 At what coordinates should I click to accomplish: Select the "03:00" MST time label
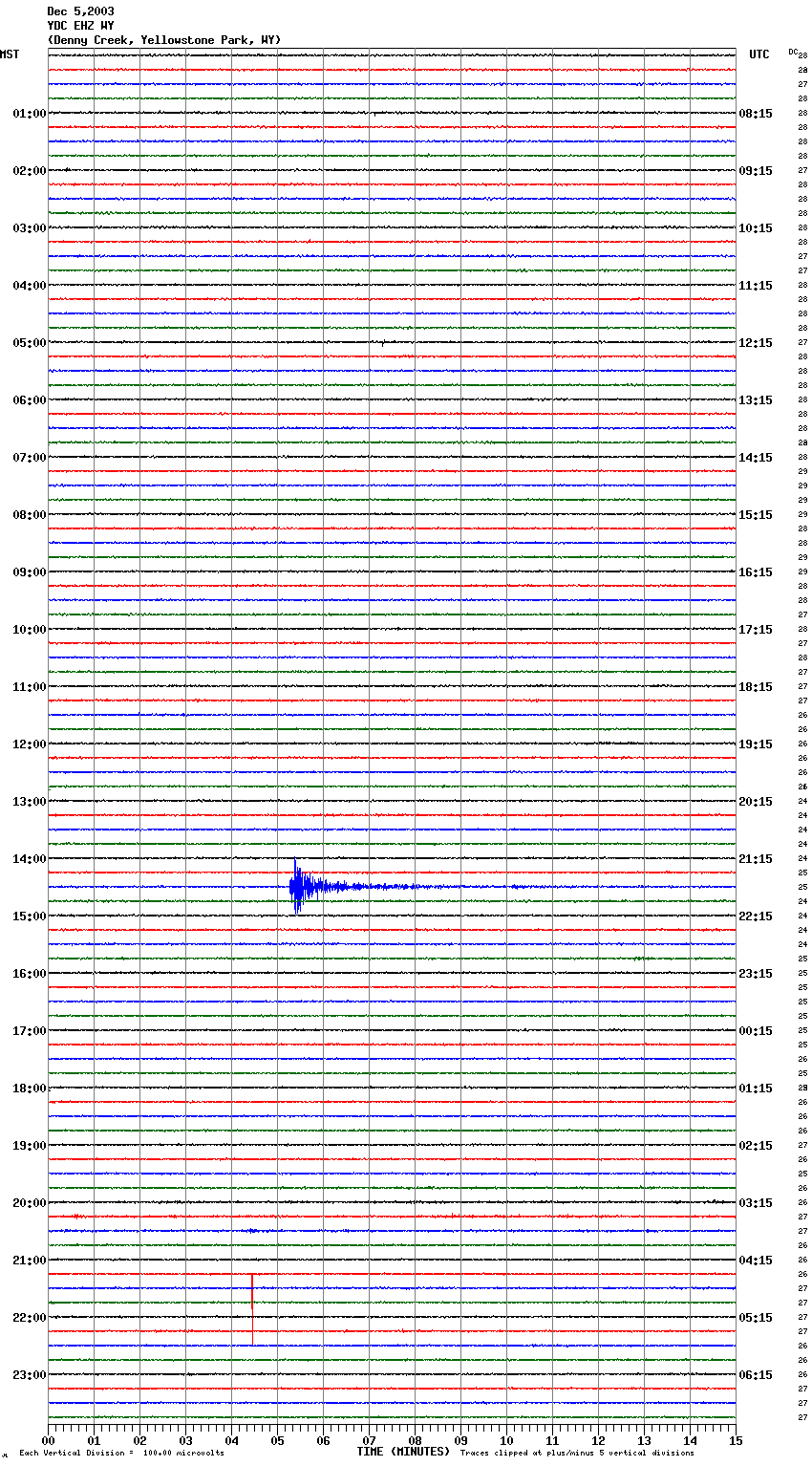coord(30,228)
